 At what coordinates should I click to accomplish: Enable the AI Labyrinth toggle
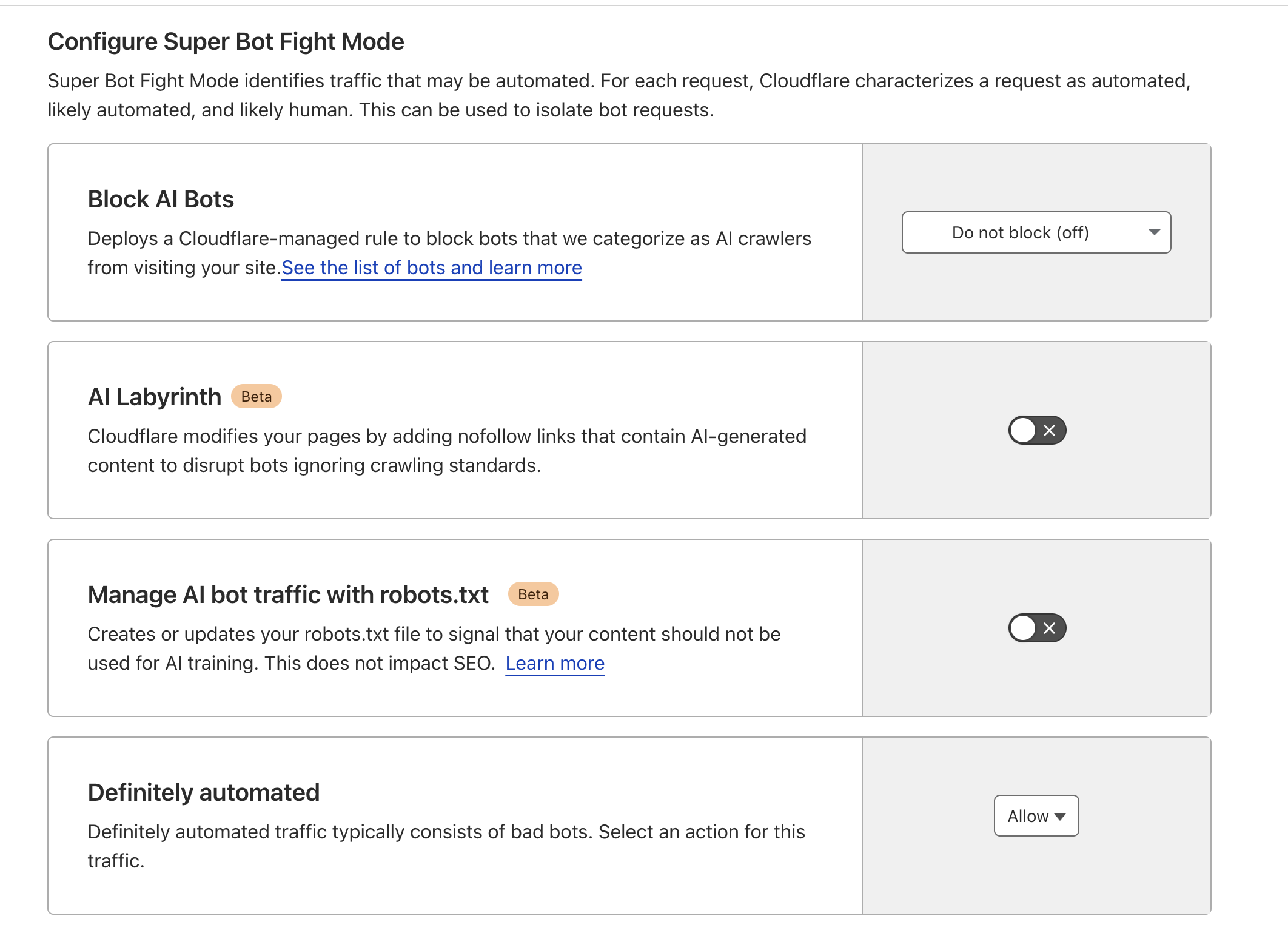1036,430
